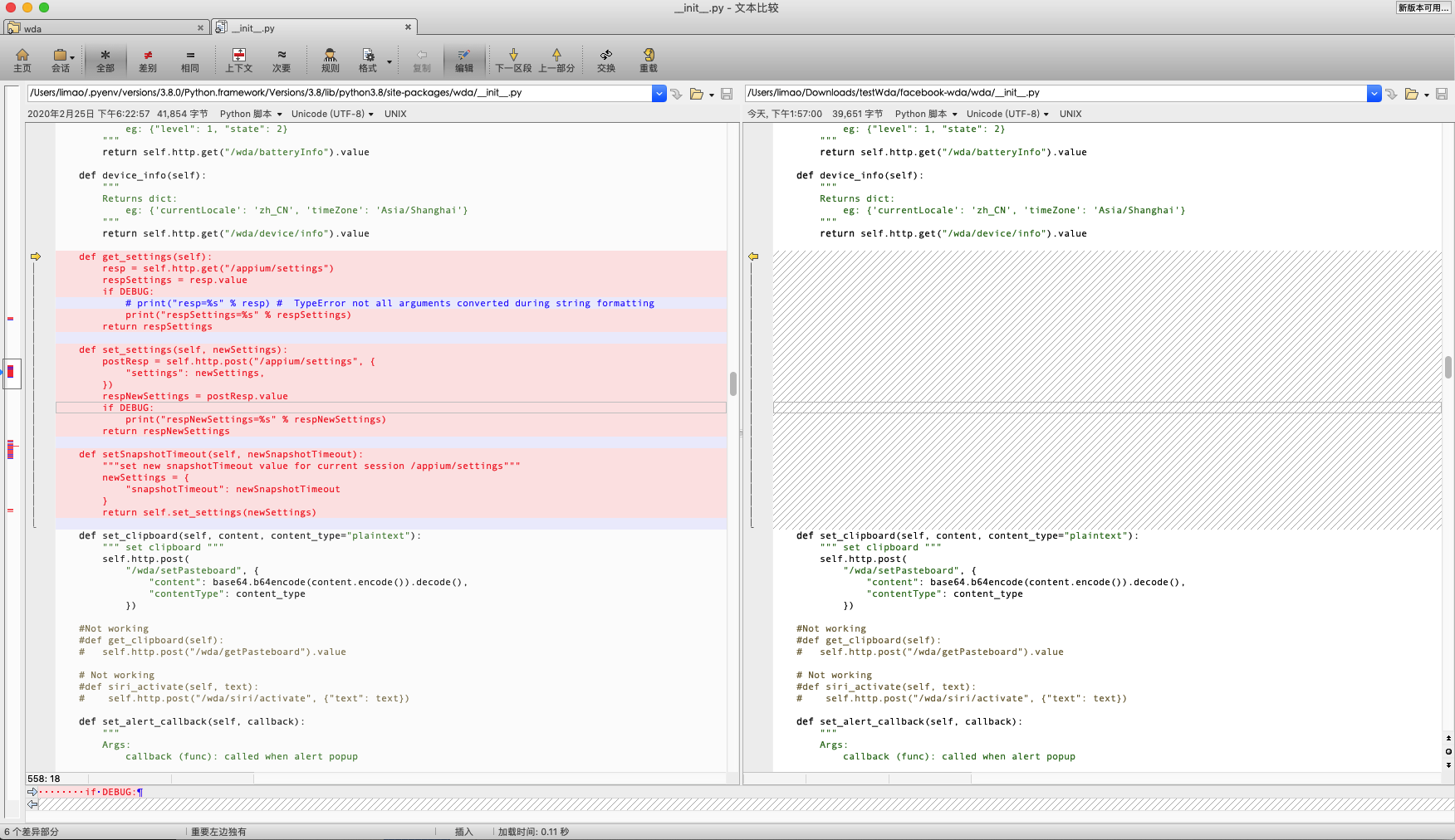Show only 差别 (Differences)
1455x840 pixels.
tap(148, 61)
